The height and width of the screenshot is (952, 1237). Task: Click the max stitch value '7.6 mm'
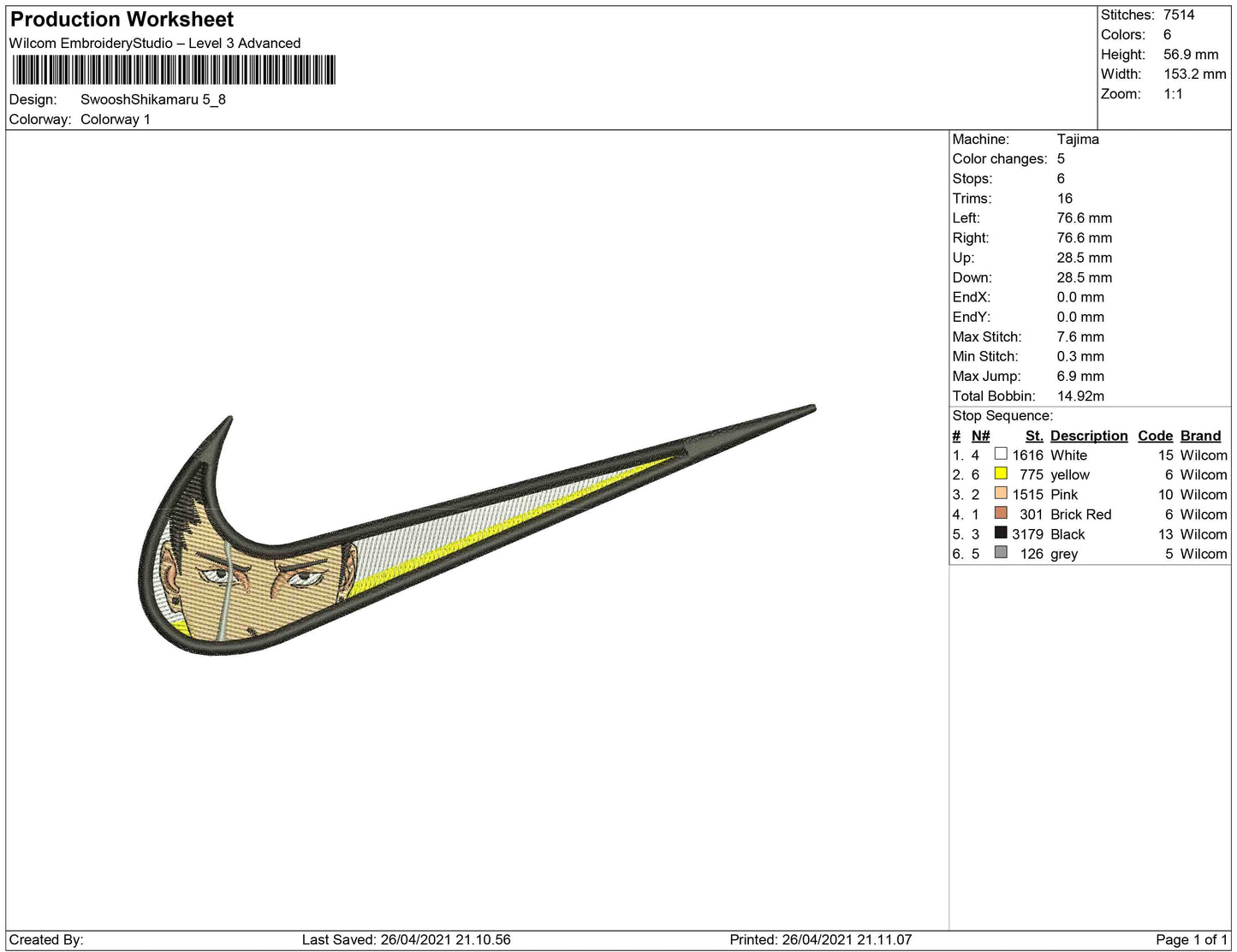pyautogui.click(x=1080, y=337)
